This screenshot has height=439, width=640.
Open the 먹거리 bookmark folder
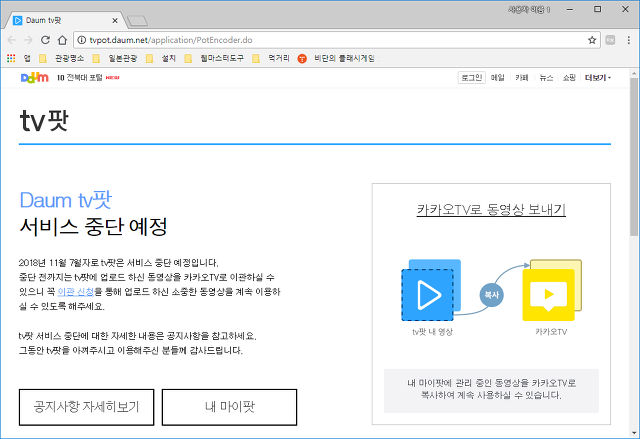[x=271, y=58]
